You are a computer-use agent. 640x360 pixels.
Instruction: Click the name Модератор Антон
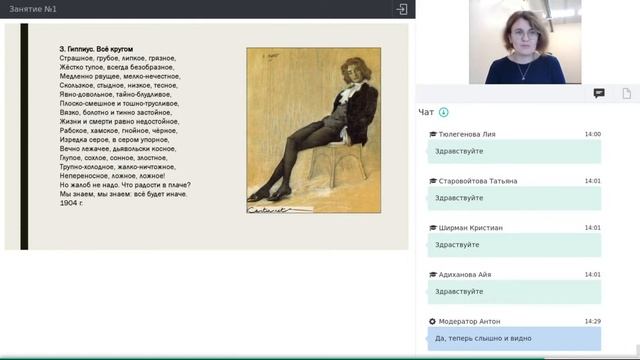click(x=469, y=322)
